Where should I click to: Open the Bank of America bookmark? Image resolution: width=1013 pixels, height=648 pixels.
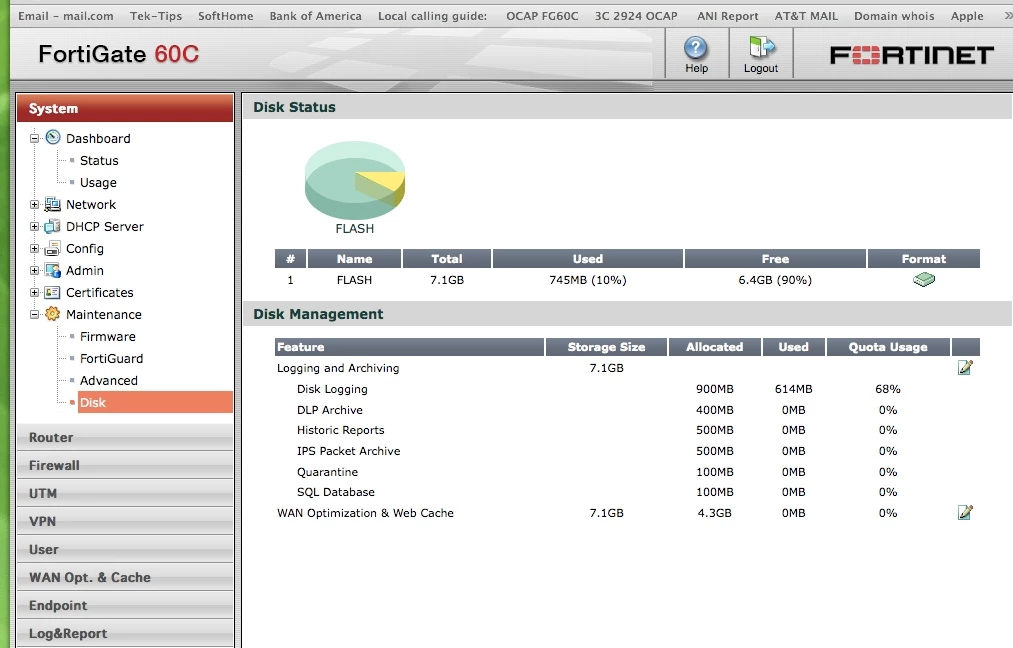tap(315, 16)
